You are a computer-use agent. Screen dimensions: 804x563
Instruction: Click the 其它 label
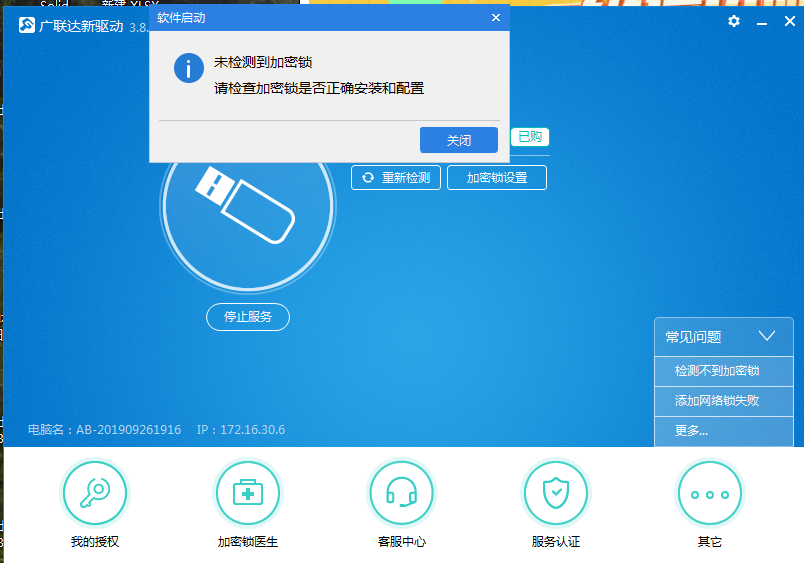710,542
